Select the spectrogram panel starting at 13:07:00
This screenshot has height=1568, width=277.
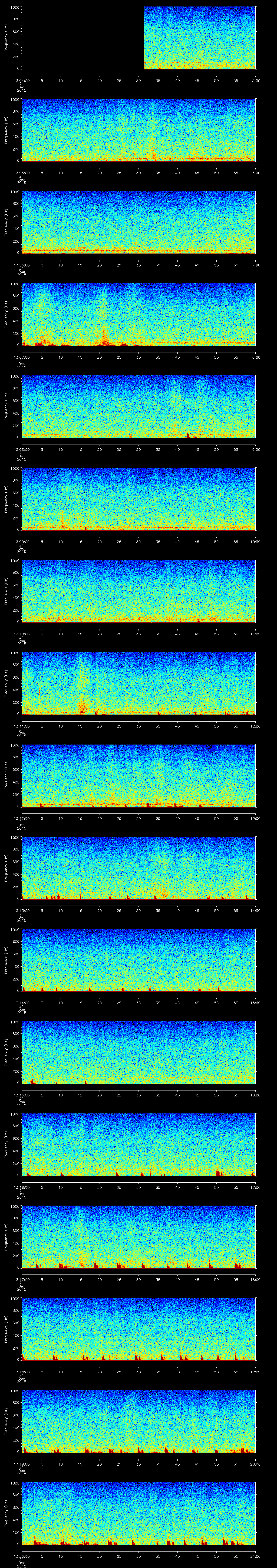(139, 315)
